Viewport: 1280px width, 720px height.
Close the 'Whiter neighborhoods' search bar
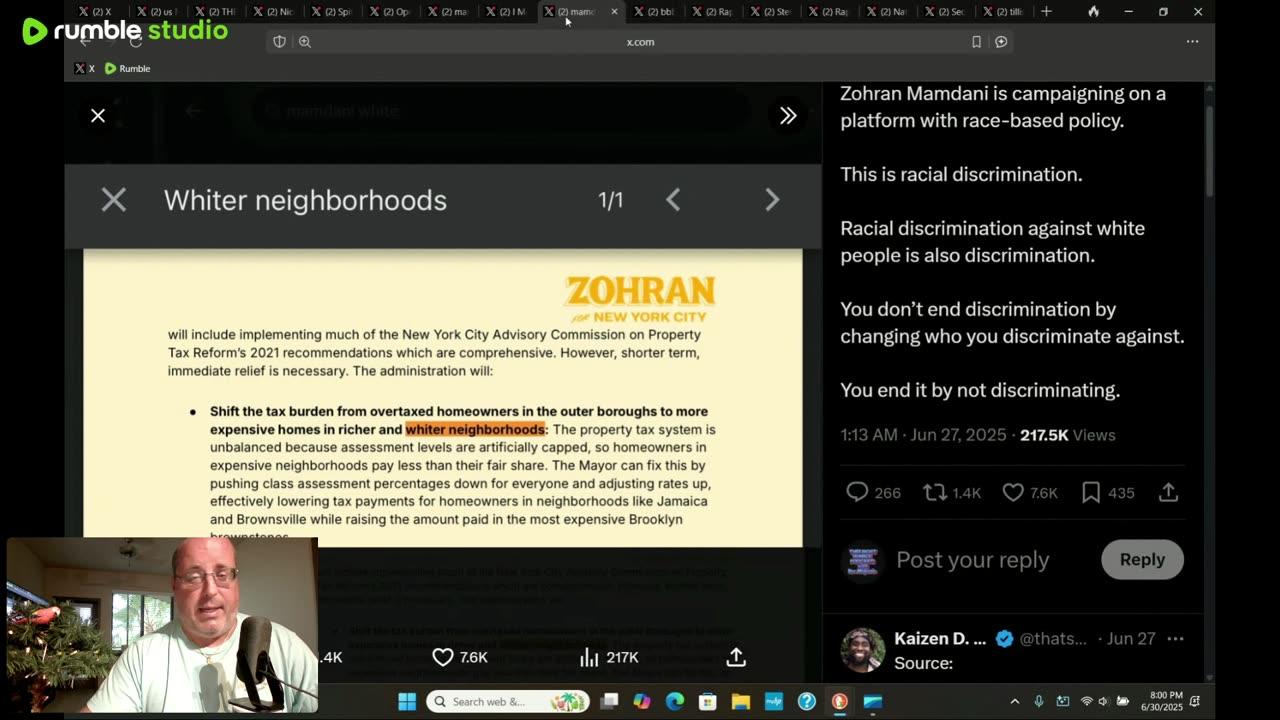point(114,200)
